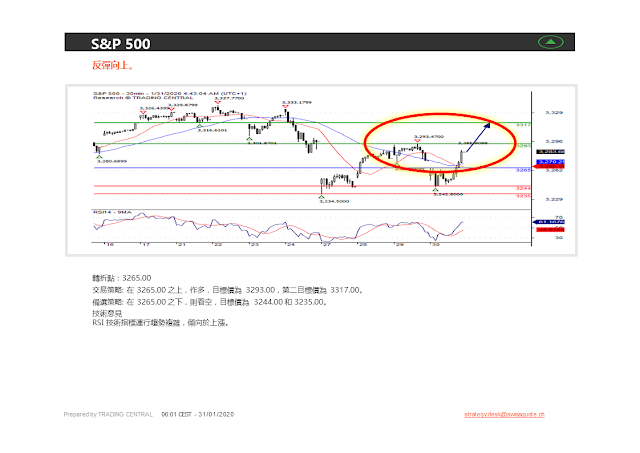Viewport: 640px width, 453px height.
Task: Click the 3,280.6899 price annotation
Action: (x=111, y=161)
